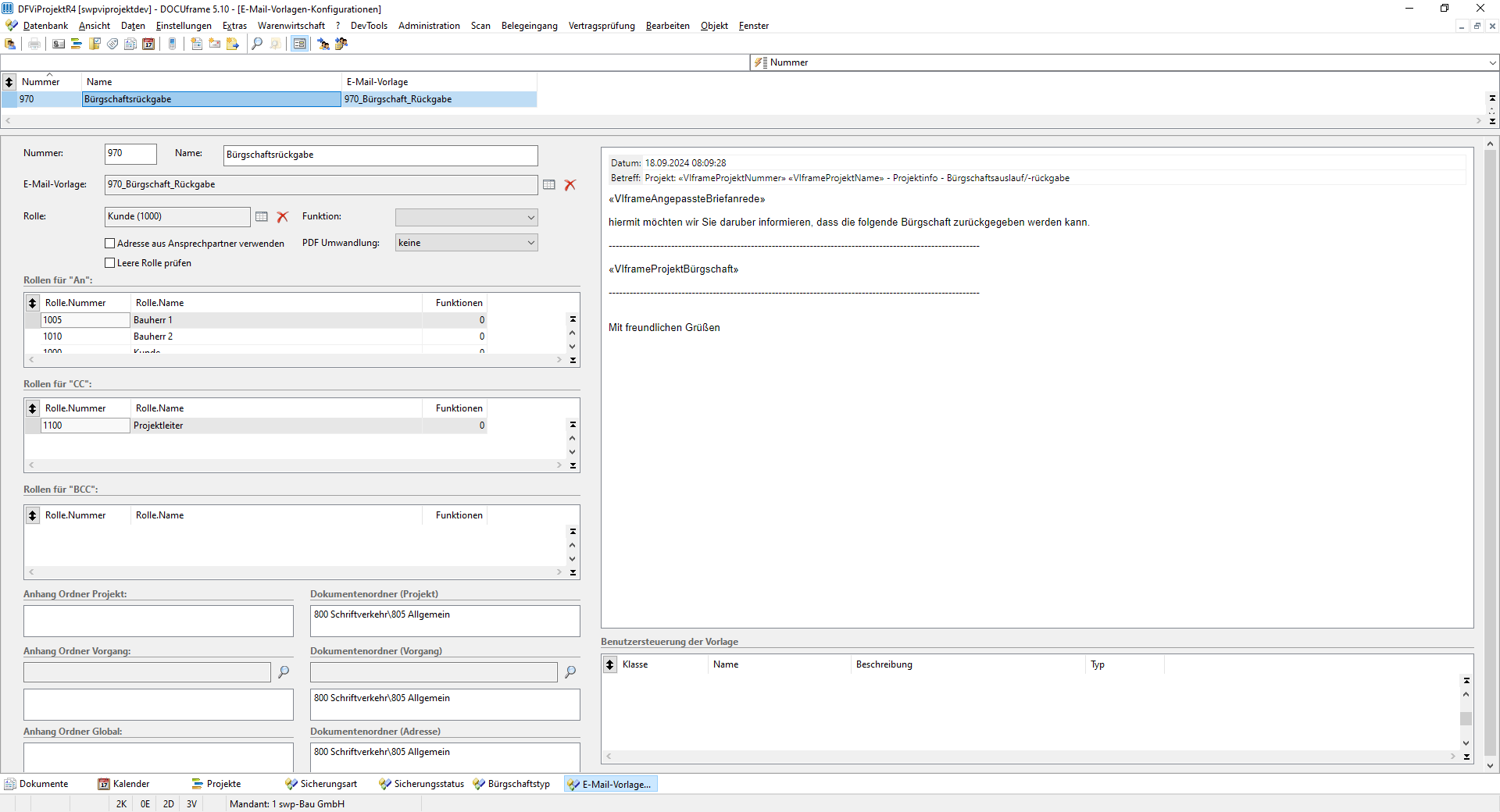This screenshot has width=1500, height=812.
Task: Click the E-Mail-Vorlage column header
Action: [x=439, y=82]
